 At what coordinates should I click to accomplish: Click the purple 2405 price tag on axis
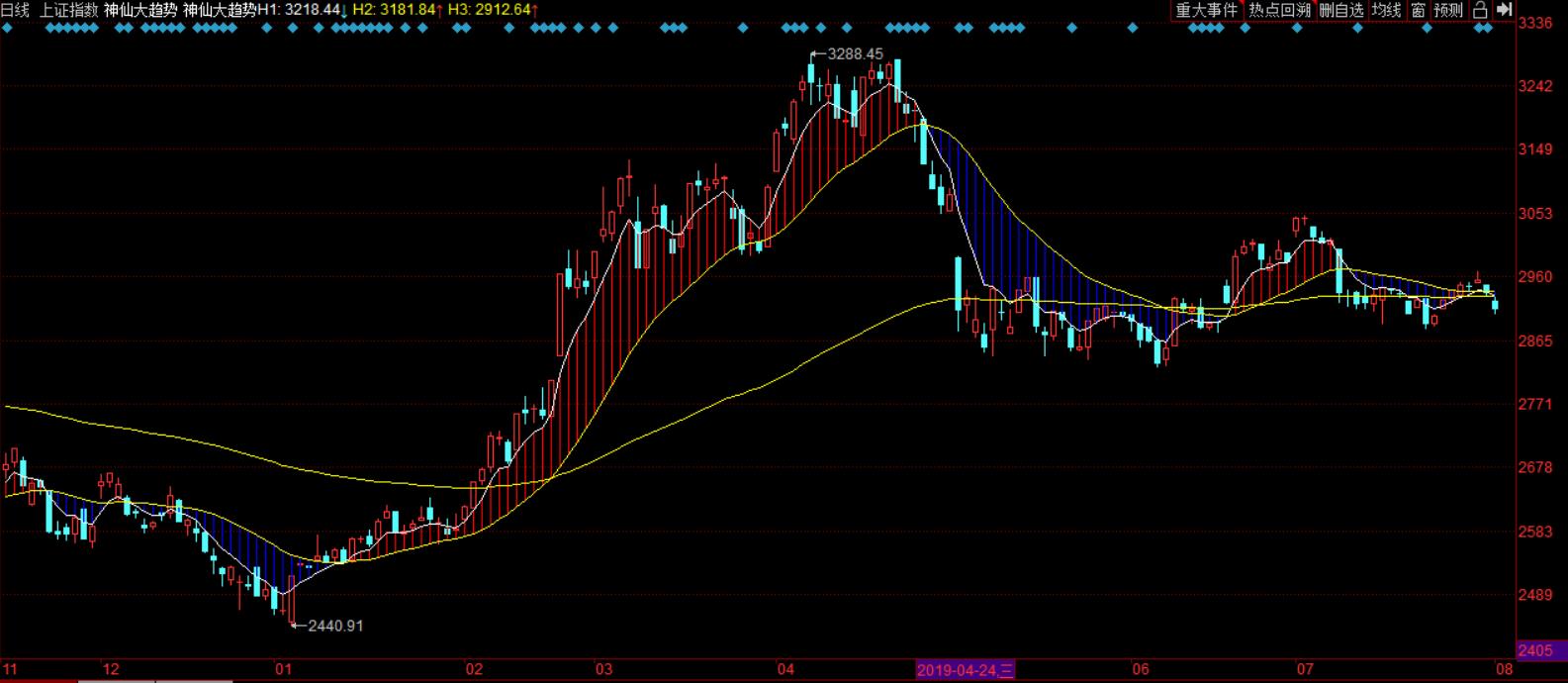coord(1536,650)
